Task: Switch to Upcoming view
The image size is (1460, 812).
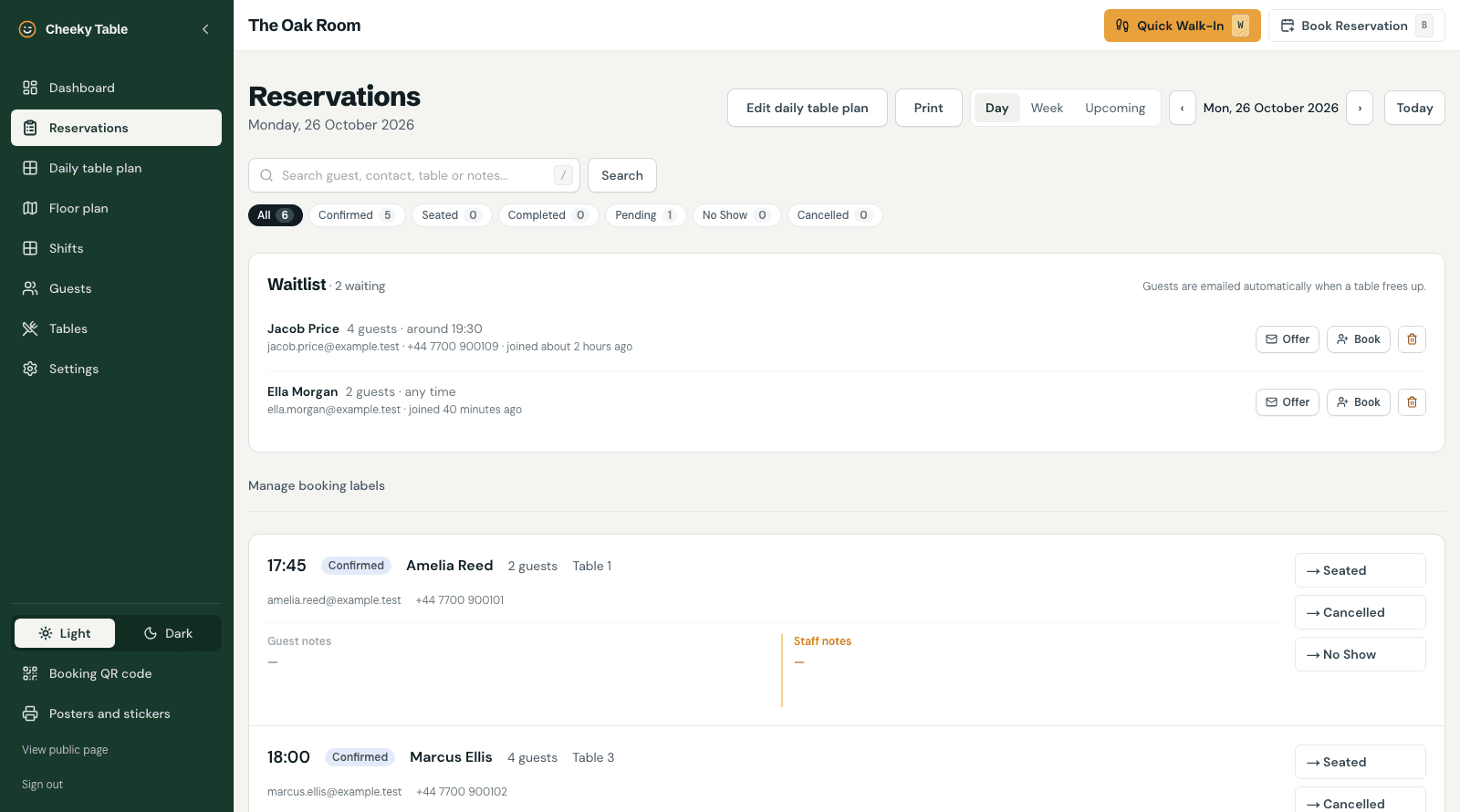Action: (x=1115, y=108)
